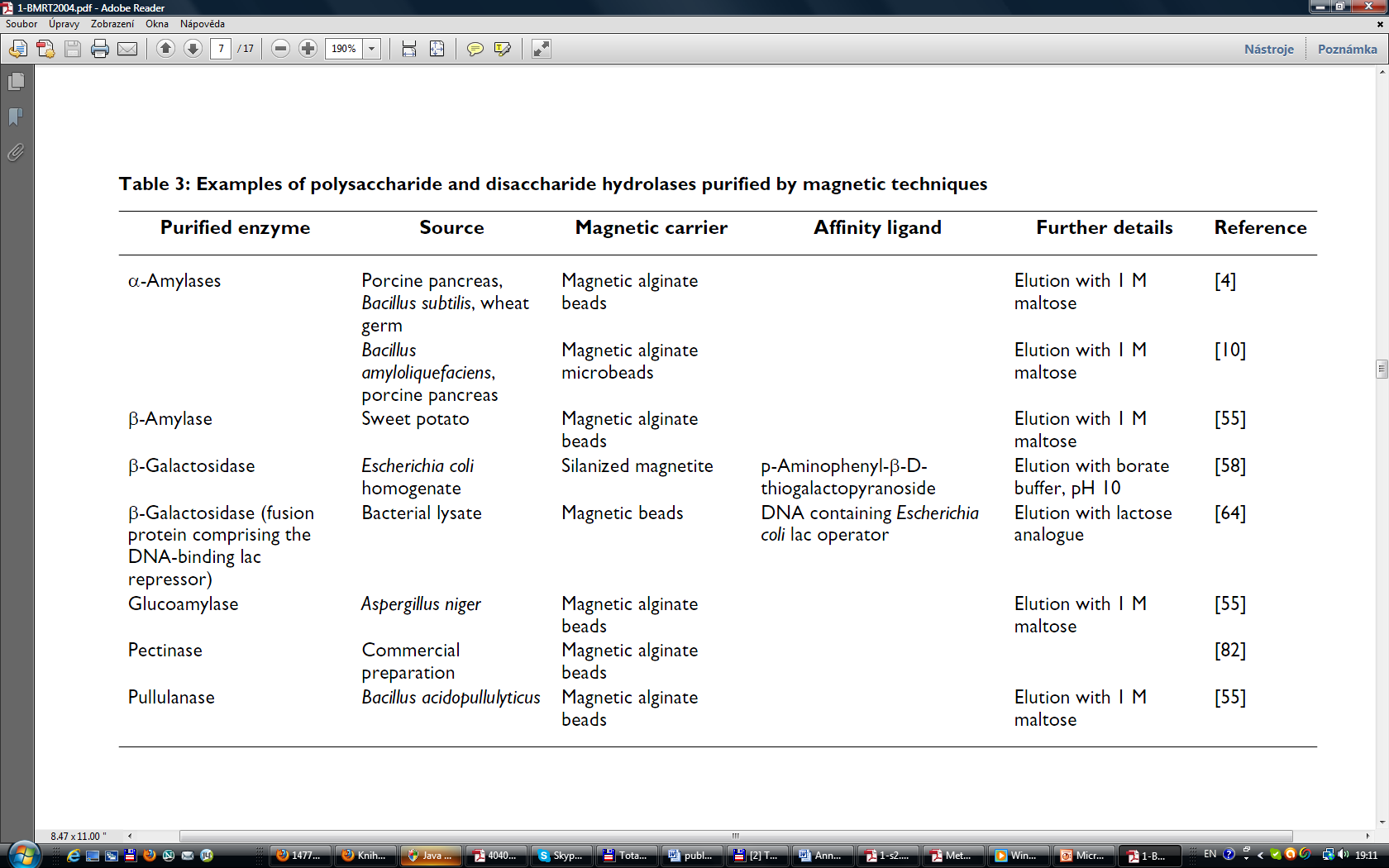Click the Glucoamylase table cell
1389x868 pixels.
183,604
